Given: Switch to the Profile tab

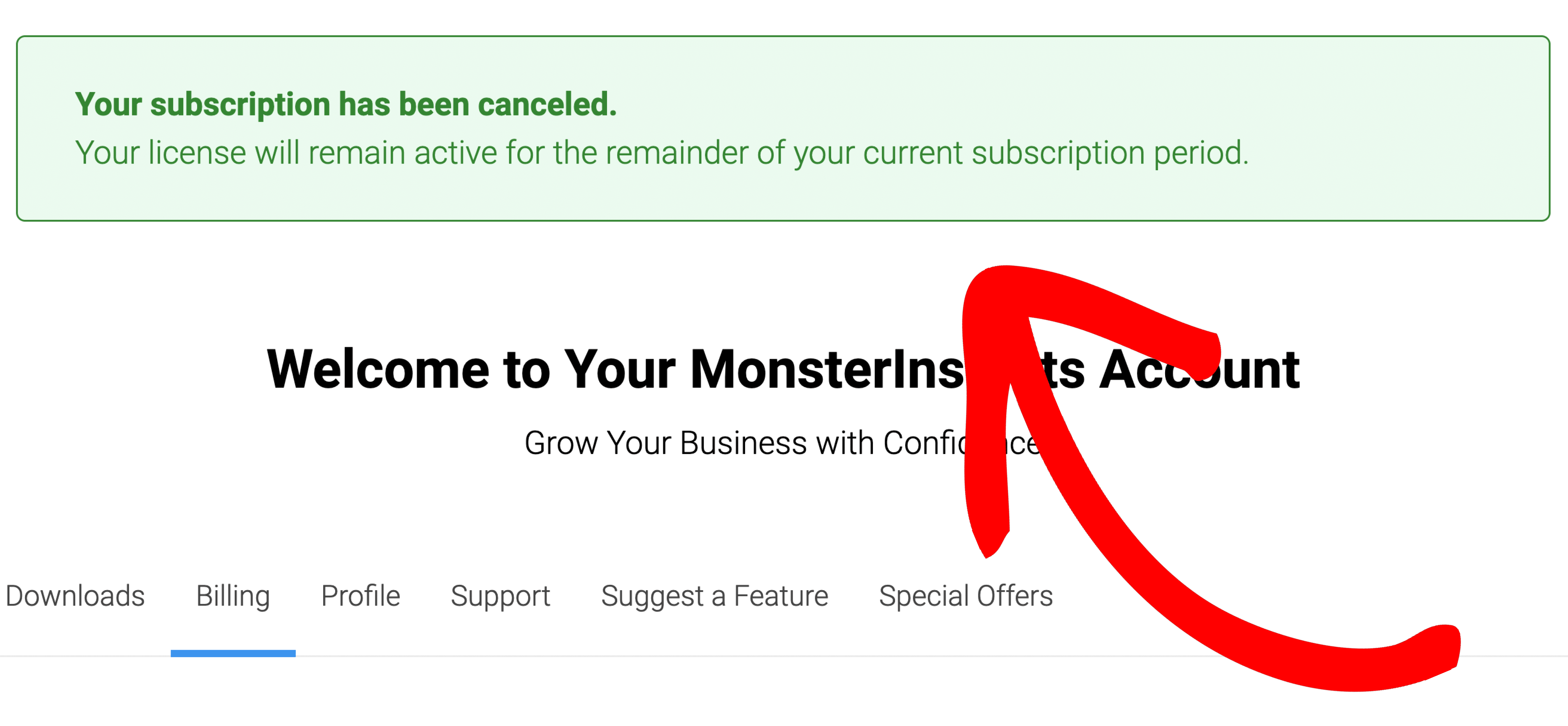Looking at the screenshot, I should 360,596.
